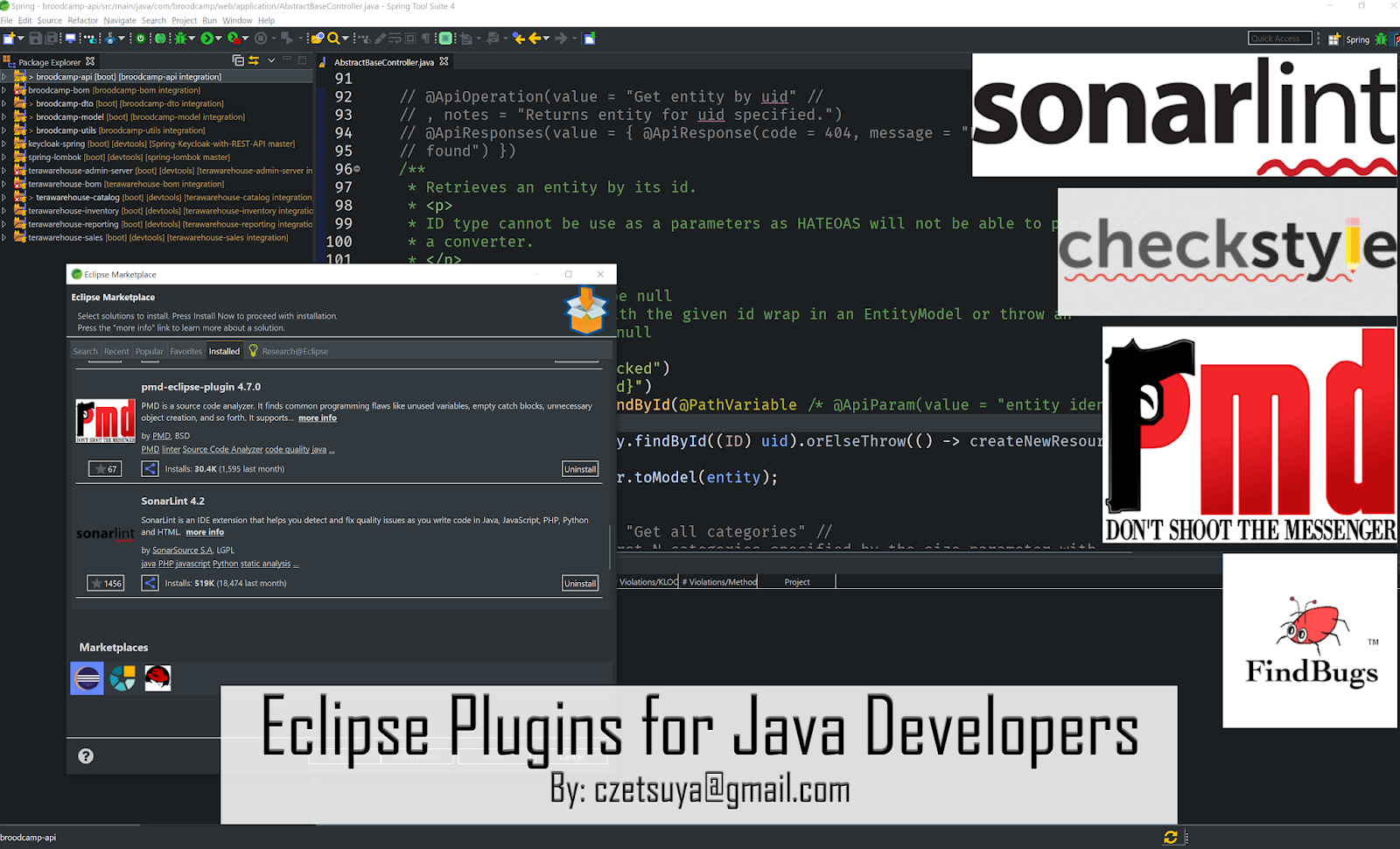Expand the broodcamp-dto project node

tap(3, 103)
